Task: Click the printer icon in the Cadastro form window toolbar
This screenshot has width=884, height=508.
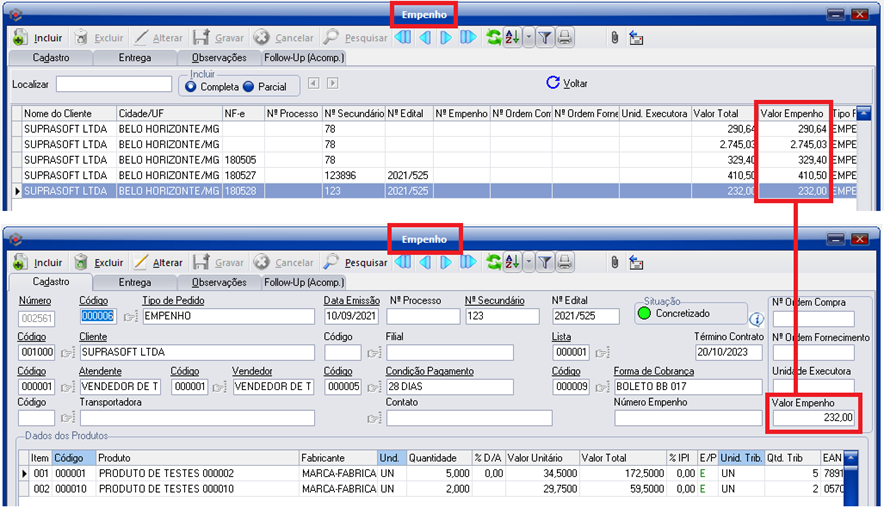Action: click(564, 262)
